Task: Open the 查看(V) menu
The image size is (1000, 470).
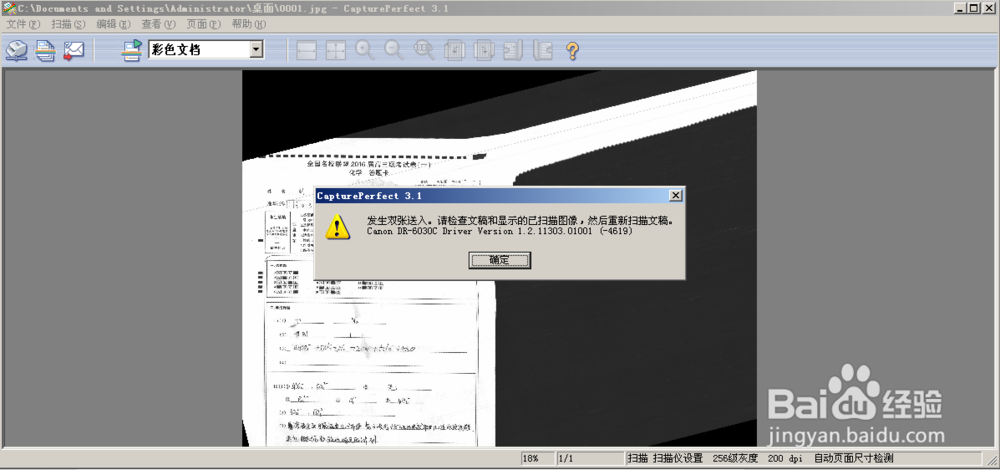Action: [158, 24]
